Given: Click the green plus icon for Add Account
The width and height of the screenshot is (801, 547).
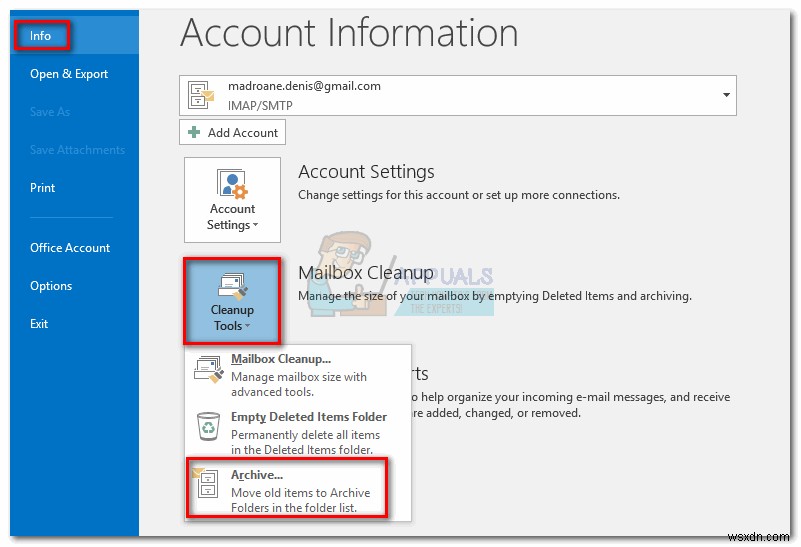Looking at the screenshot, I should pyautogui.click(x=194, y=133).
